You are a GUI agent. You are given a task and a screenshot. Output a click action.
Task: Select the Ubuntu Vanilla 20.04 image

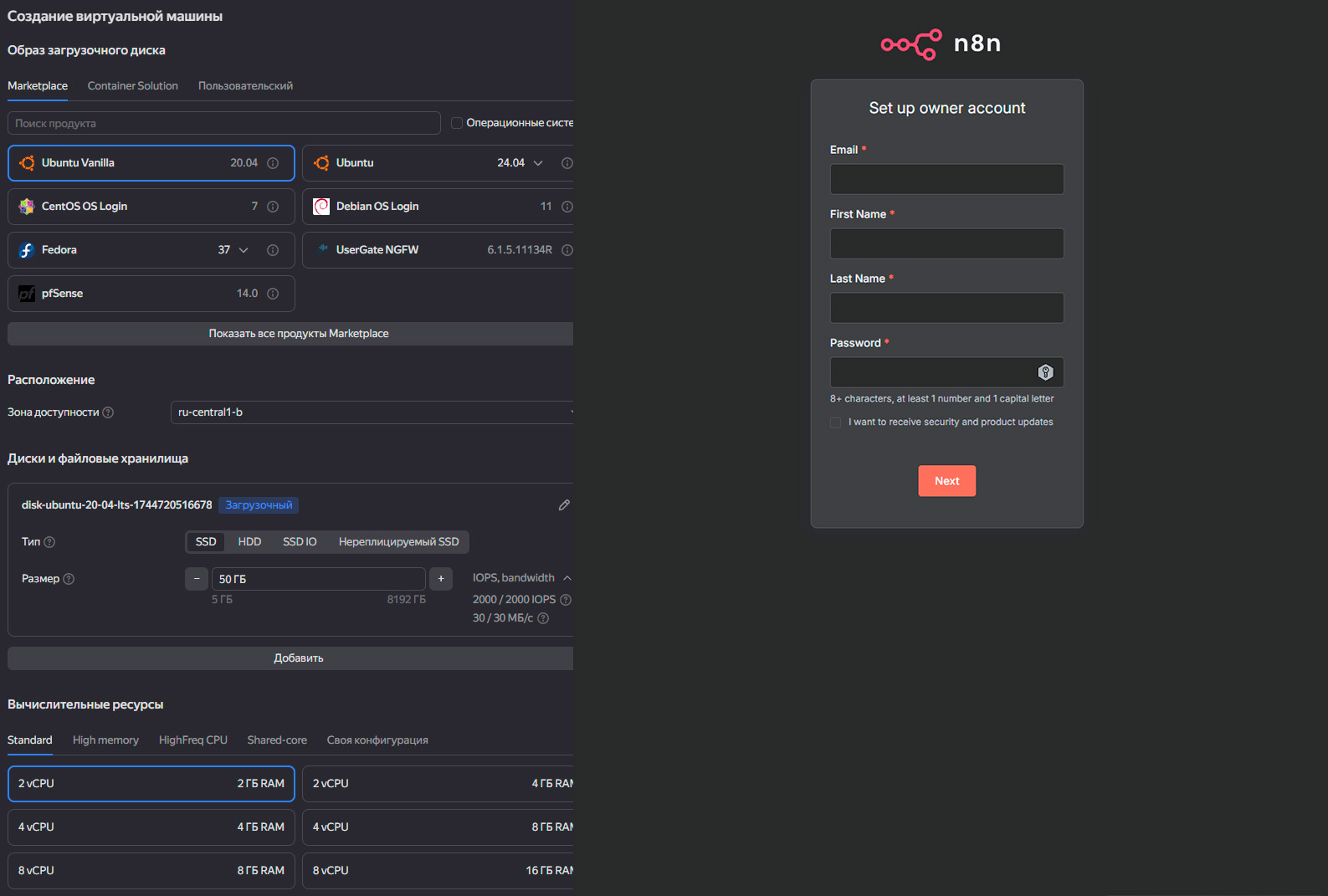(151, 163)
